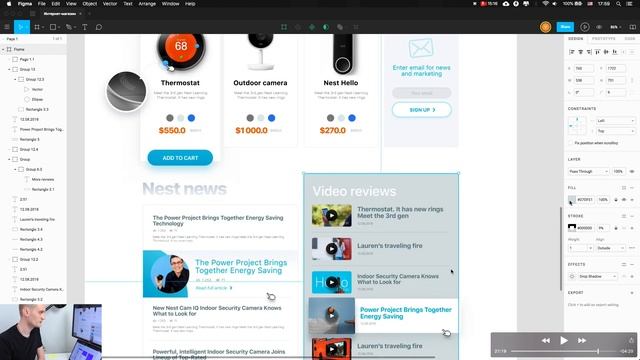Image resolution: width=640 pixels, height=360 pixels.
Task: Align selection vertical centers
Action: [606, 52]
